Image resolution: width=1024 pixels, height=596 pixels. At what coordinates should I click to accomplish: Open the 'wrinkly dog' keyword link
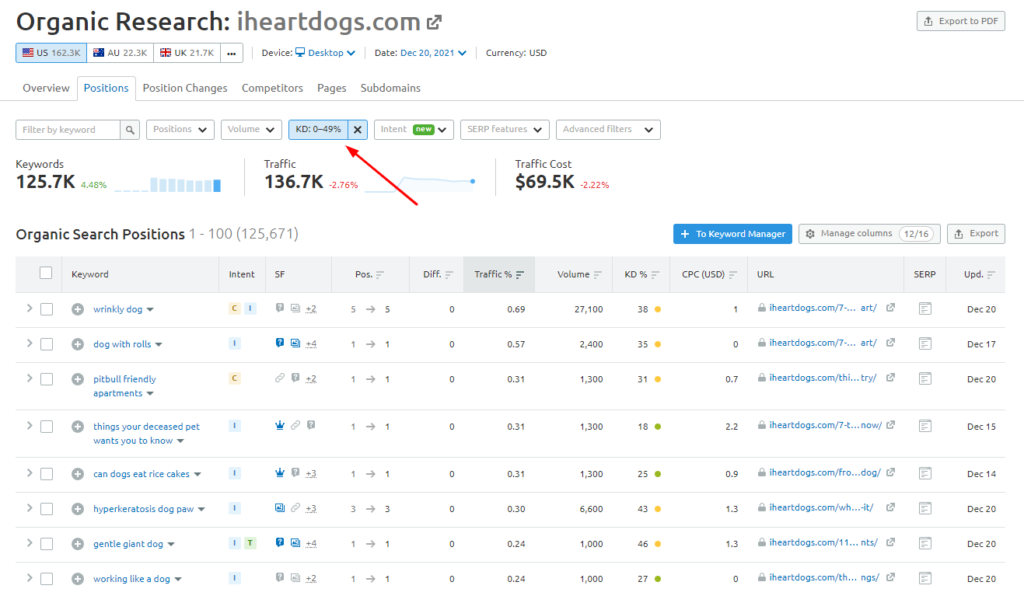tap(118, 309)
